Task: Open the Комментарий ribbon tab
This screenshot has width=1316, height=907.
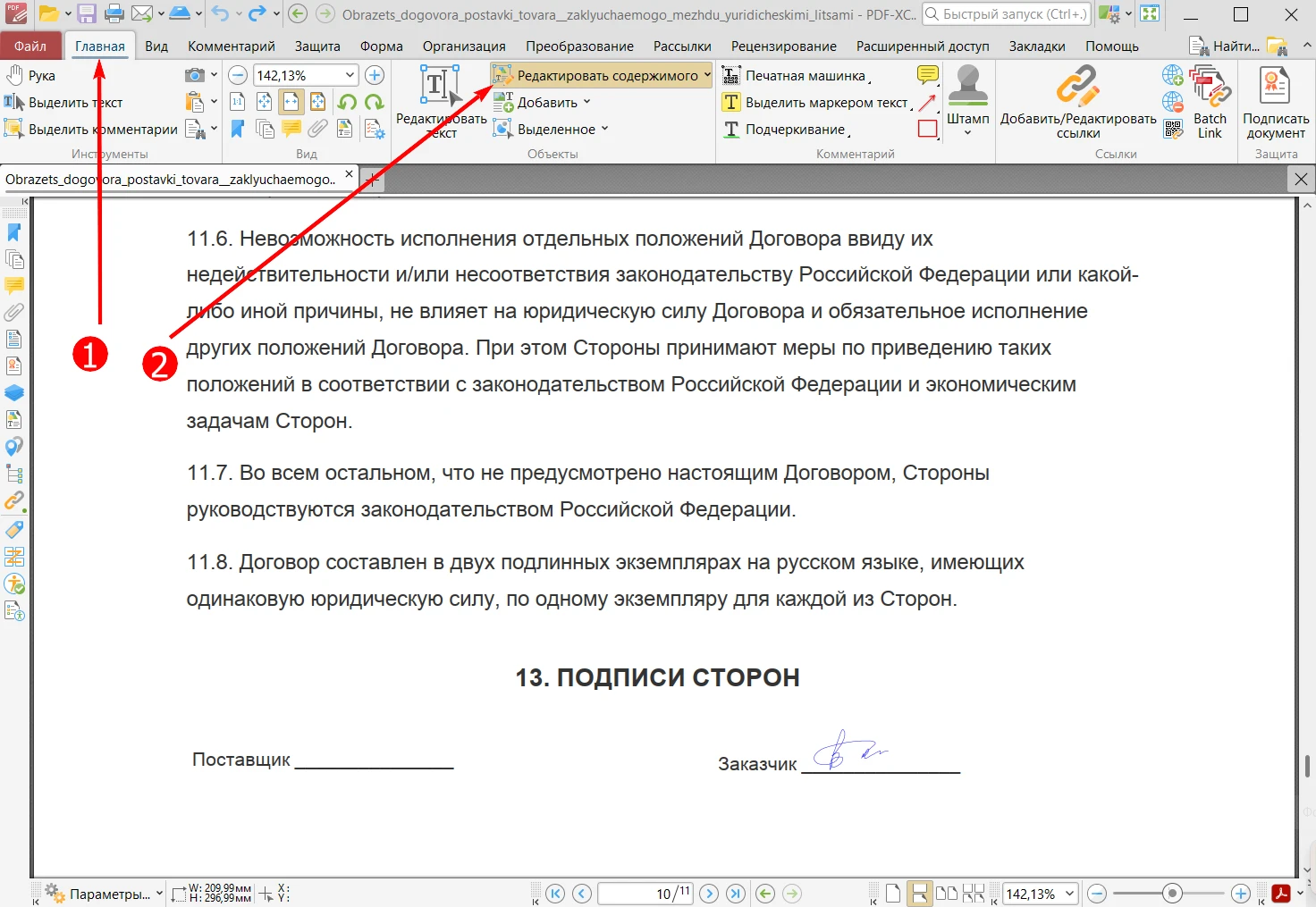Action: [x=231, y=46]
